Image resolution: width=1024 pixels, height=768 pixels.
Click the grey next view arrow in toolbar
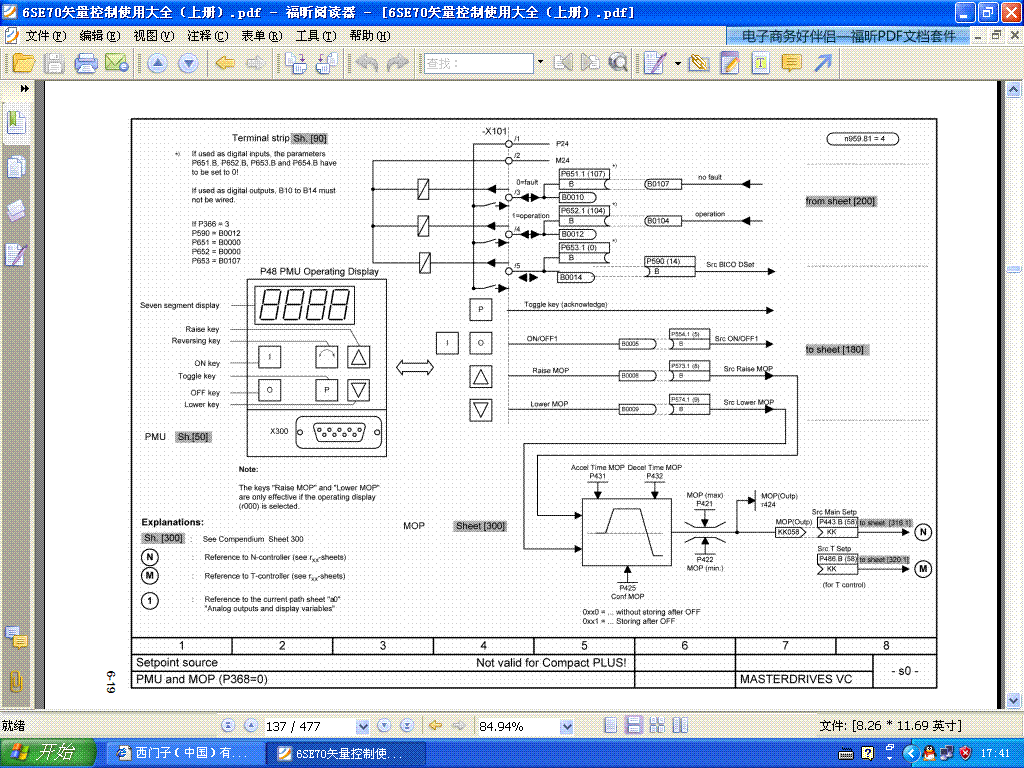(255, 63)
